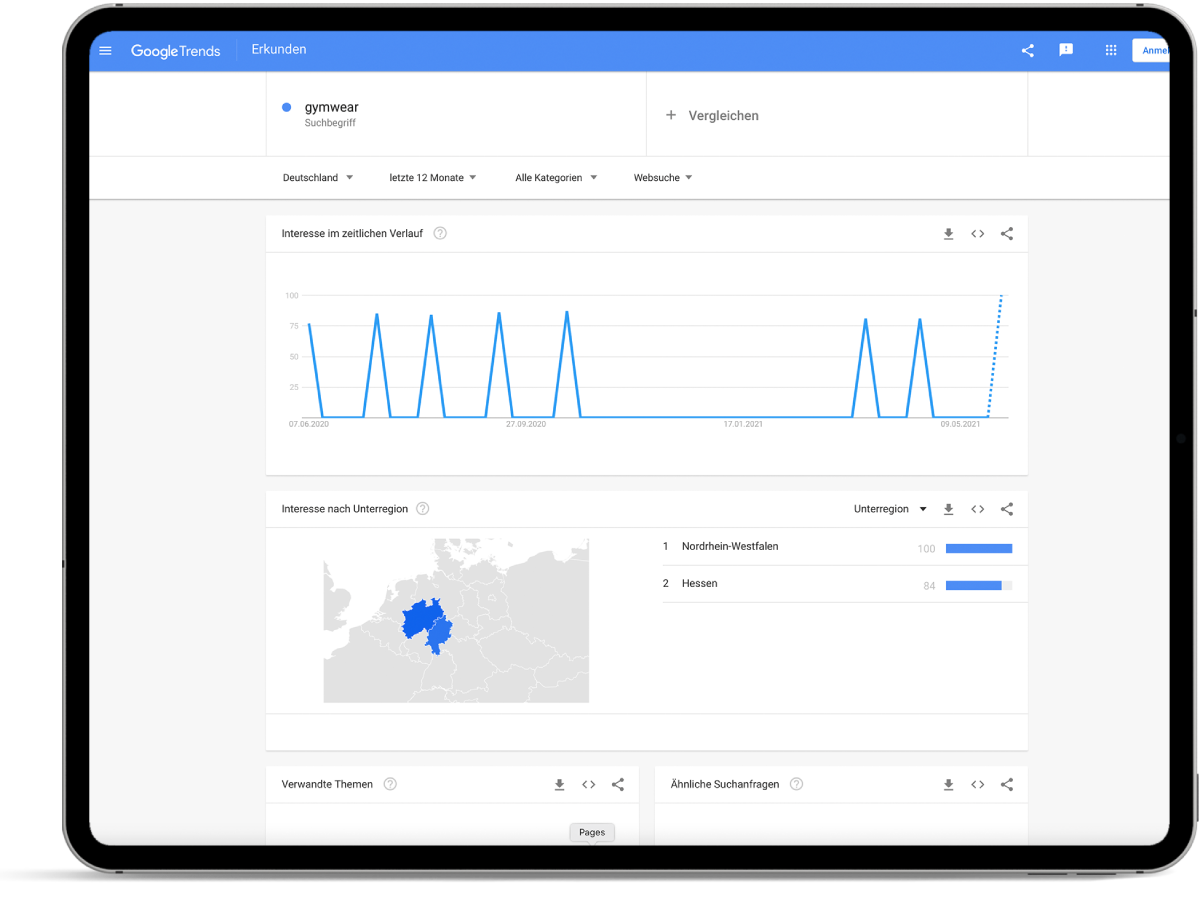Share the Ähnliche Suchanfragen widget
Image resolution: width=1200 pixels, height=899 pixels.
click(1007, 785)
